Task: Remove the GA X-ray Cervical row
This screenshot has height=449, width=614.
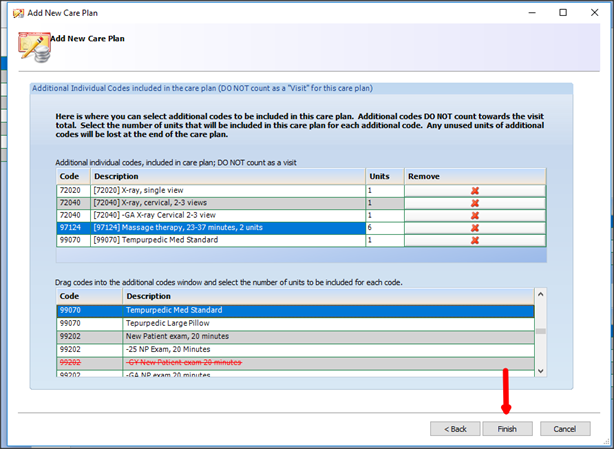Action: (x=475, y=215)
